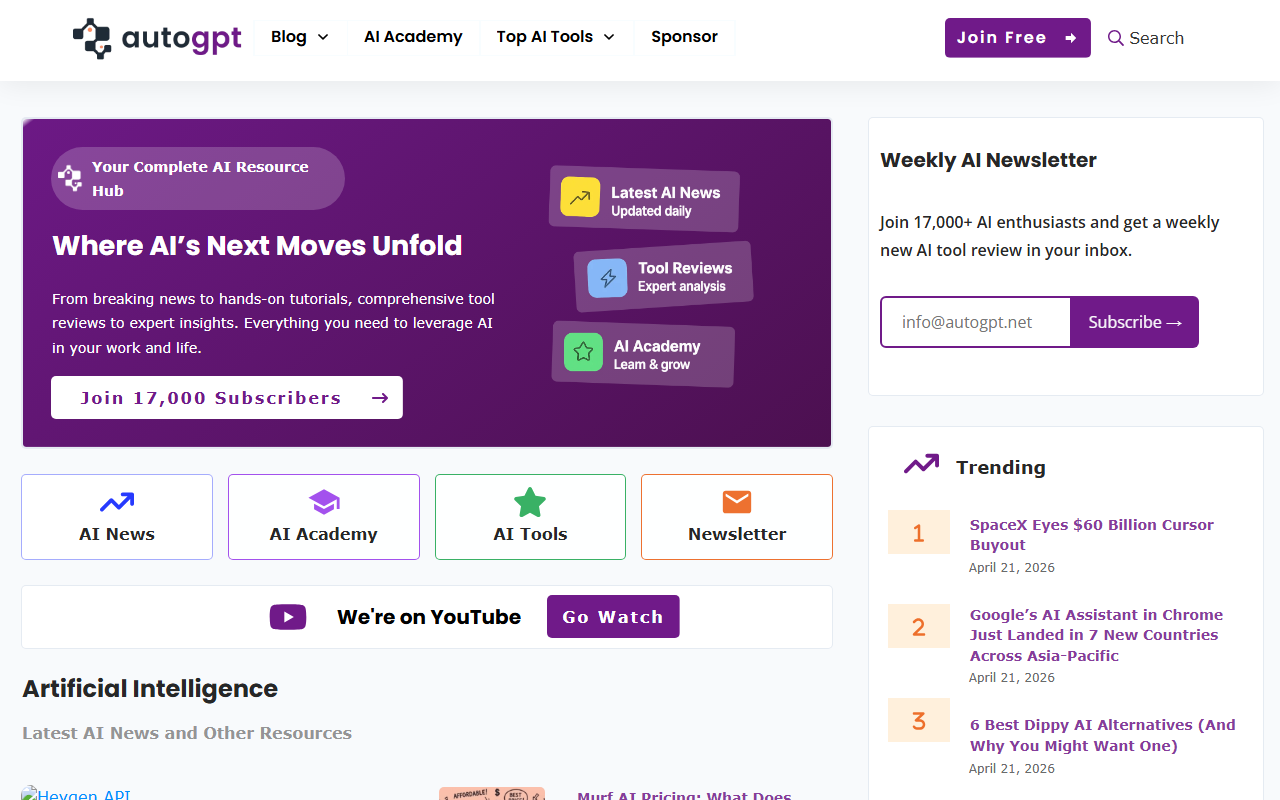The height and width of the screenshot is (800, 1280).
Task: Expand the Blog dropdown chevron
Action: tap(323, 37)
